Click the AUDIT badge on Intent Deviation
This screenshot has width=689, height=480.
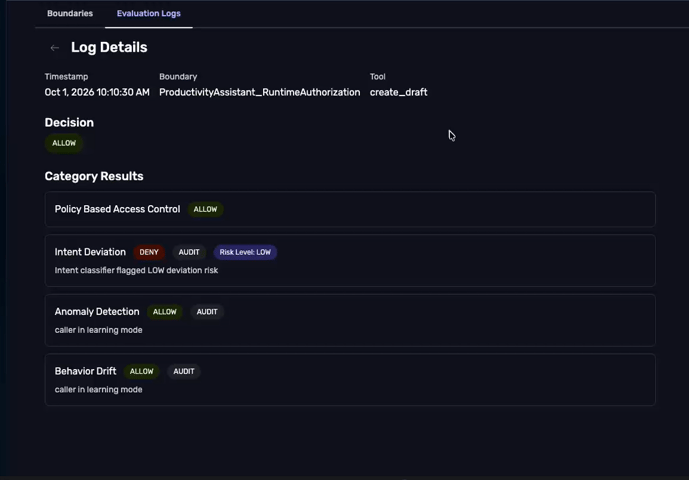[x=189, y=252]
